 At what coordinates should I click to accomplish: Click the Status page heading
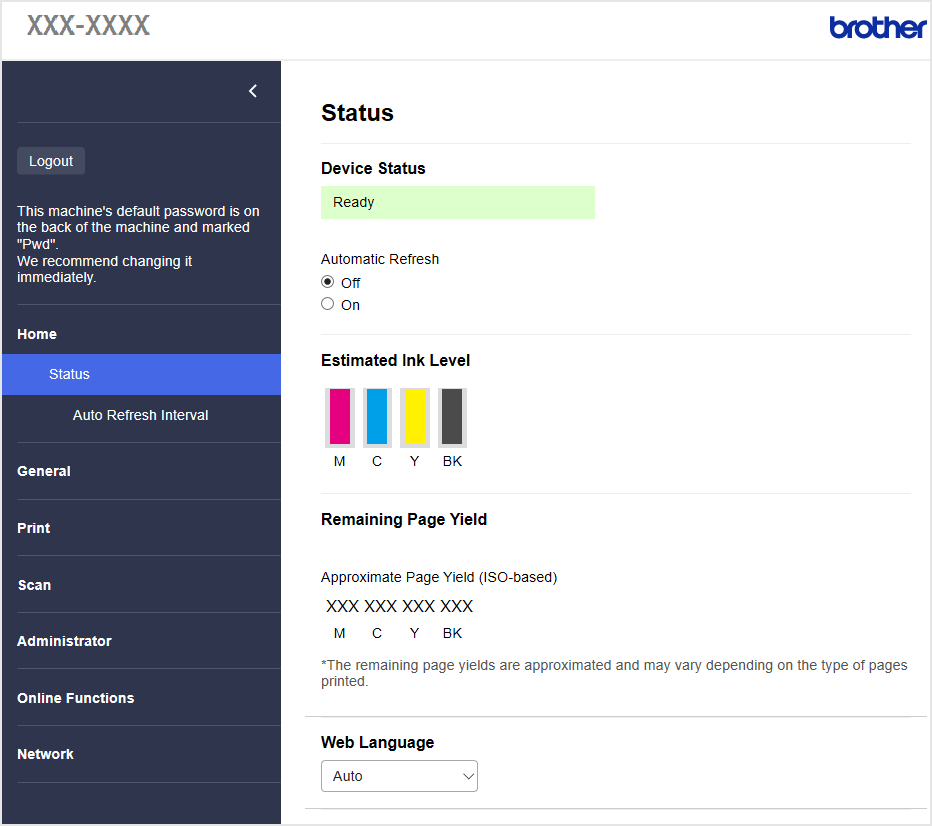[357, 113]
